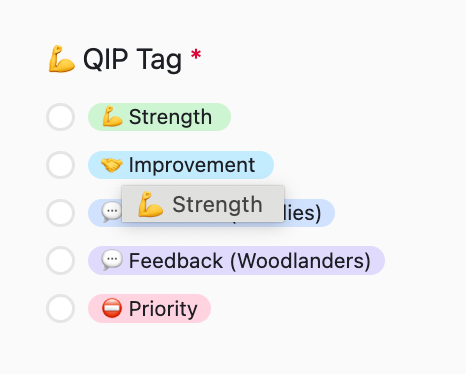Click the flexed bicep icon in Strength tag

112,117
